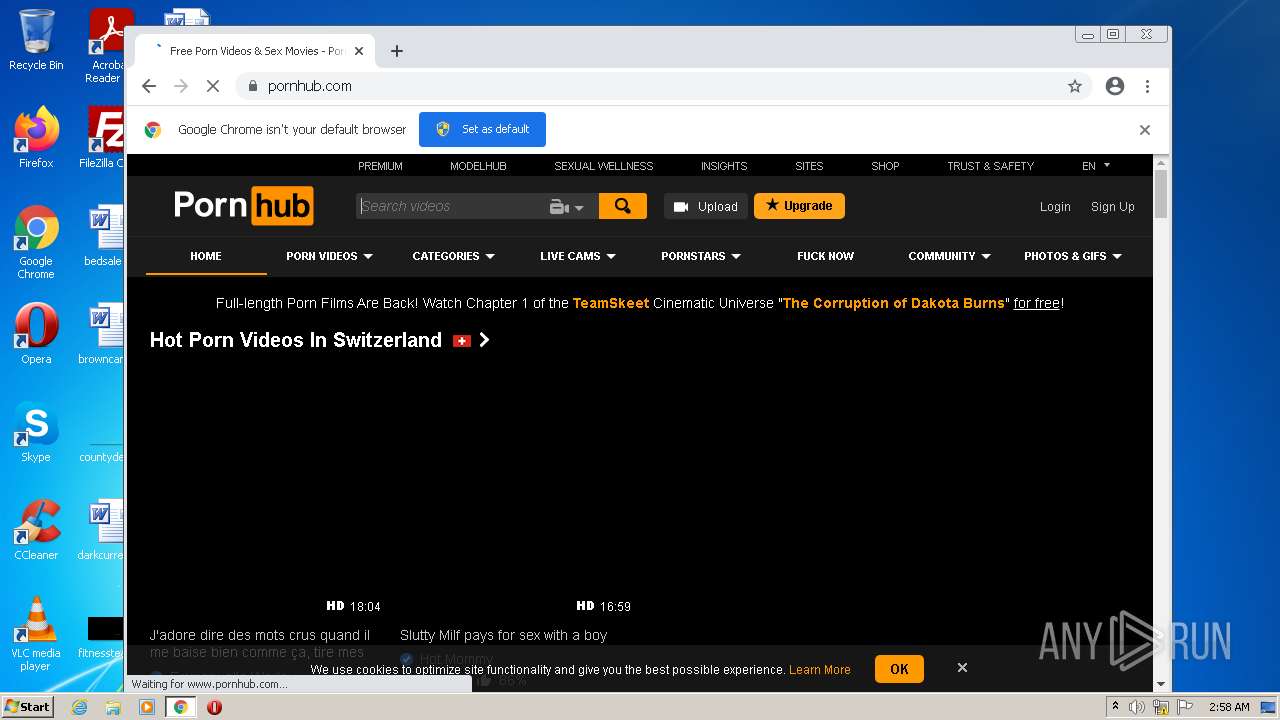Close the cookie notice with the X
Viewport: 1280px width, 720px height.
[962, 668]
